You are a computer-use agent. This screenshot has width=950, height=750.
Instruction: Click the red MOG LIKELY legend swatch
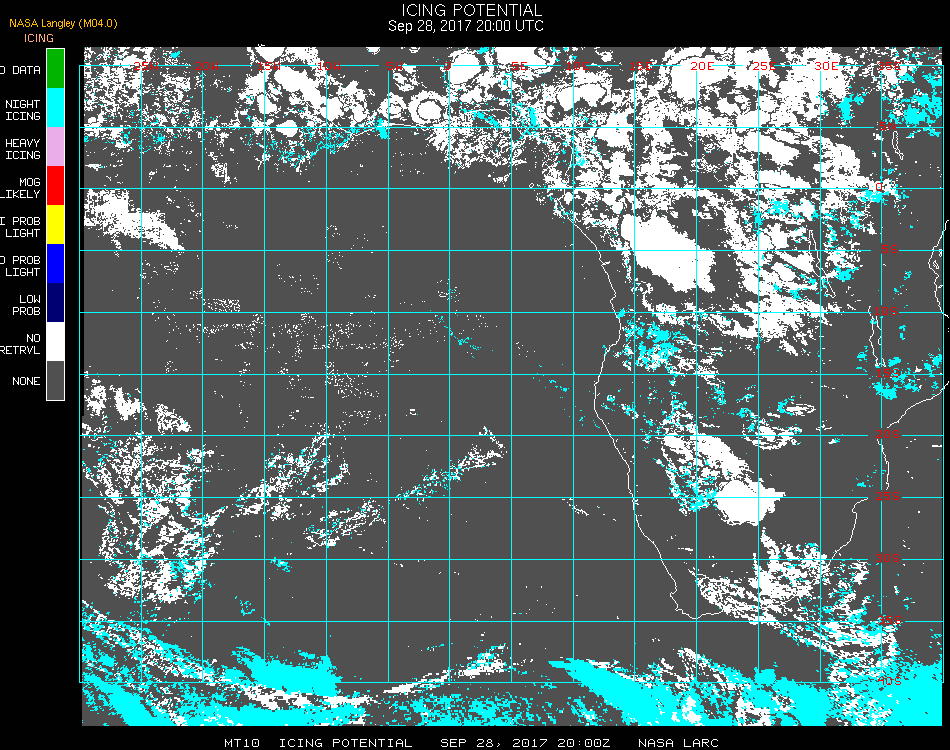coord(56,186)
